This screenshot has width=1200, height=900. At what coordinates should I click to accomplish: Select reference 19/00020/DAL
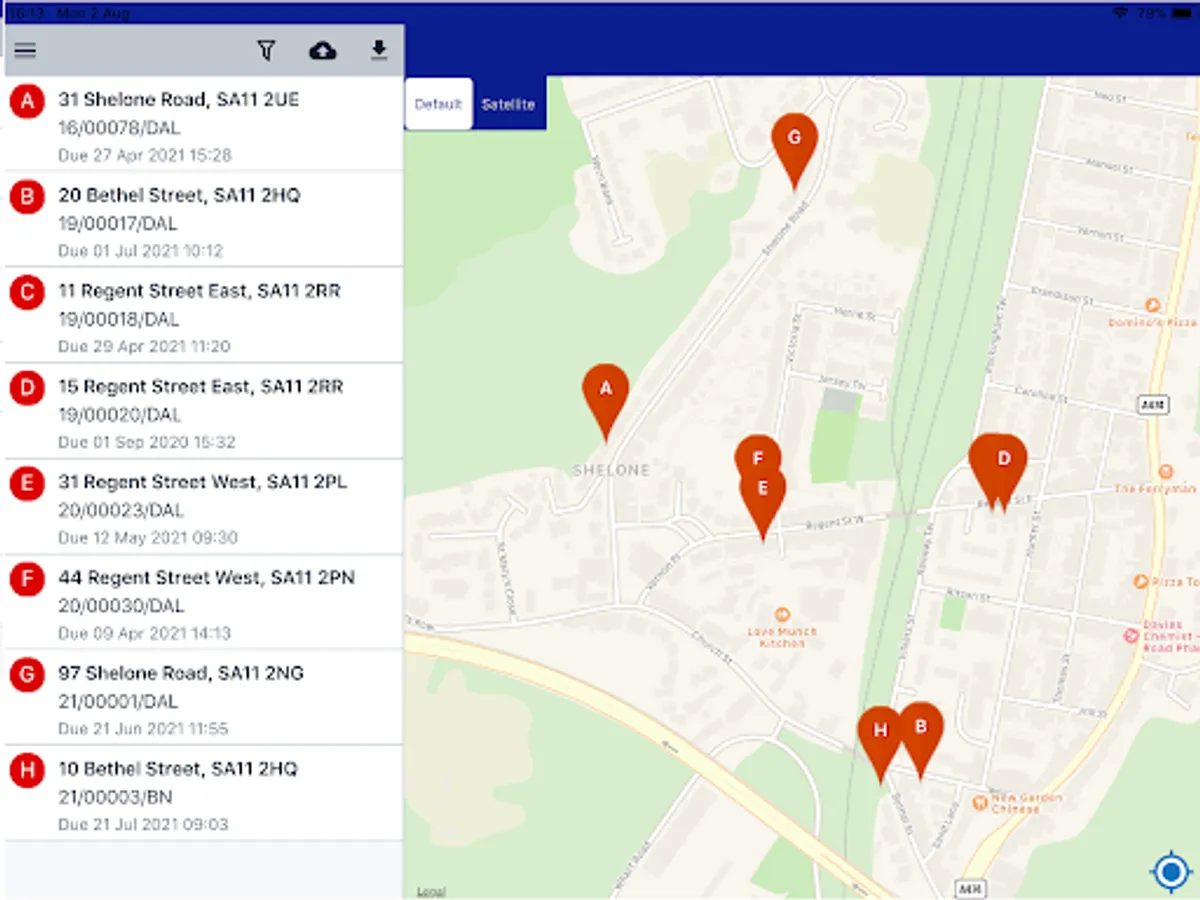119,415
